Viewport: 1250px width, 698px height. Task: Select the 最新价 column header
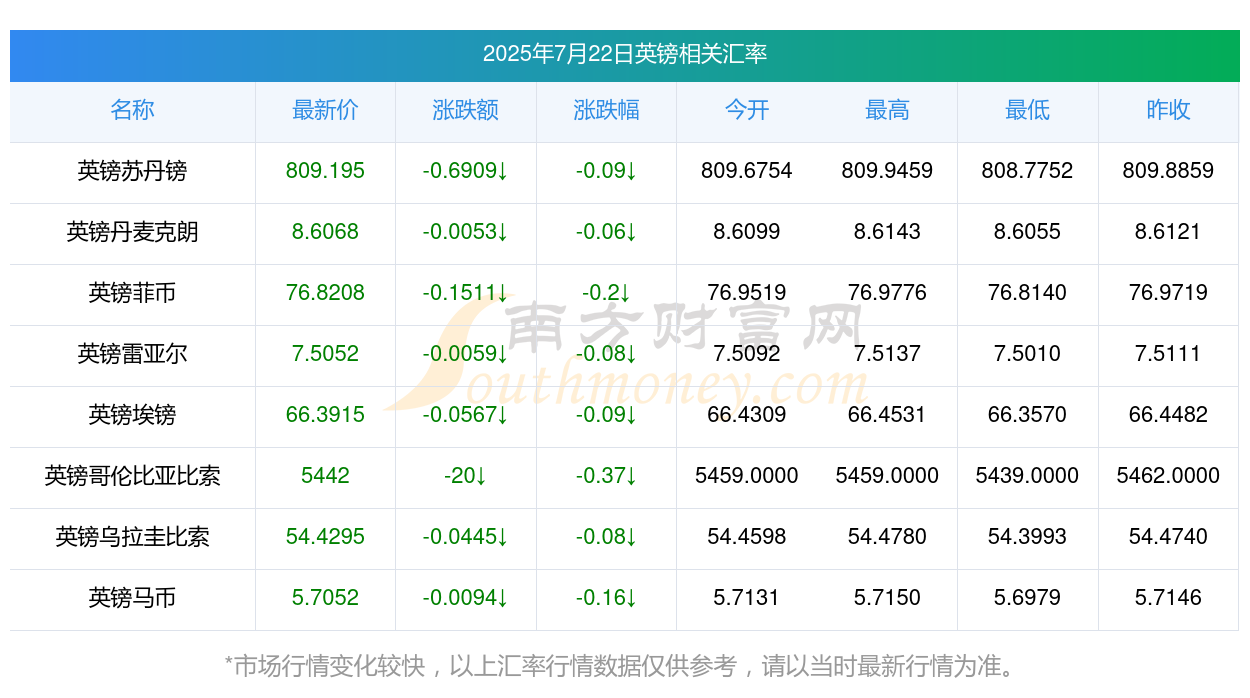325,110
